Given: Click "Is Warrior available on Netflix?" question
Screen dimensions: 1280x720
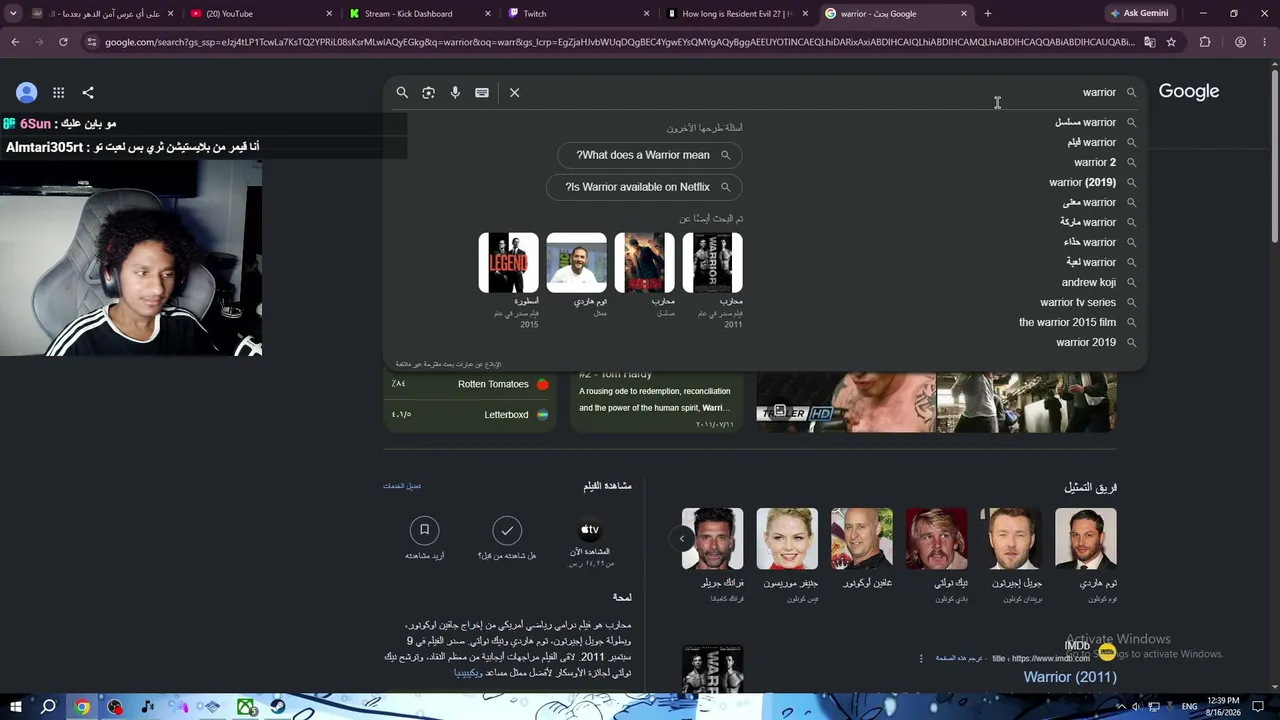Looking at the screenshot, I should 644,187.
